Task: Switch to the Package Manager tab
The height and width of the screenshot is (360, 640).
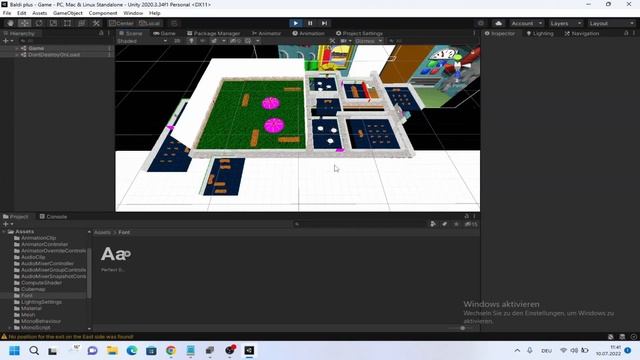Action: click(213, 33)
